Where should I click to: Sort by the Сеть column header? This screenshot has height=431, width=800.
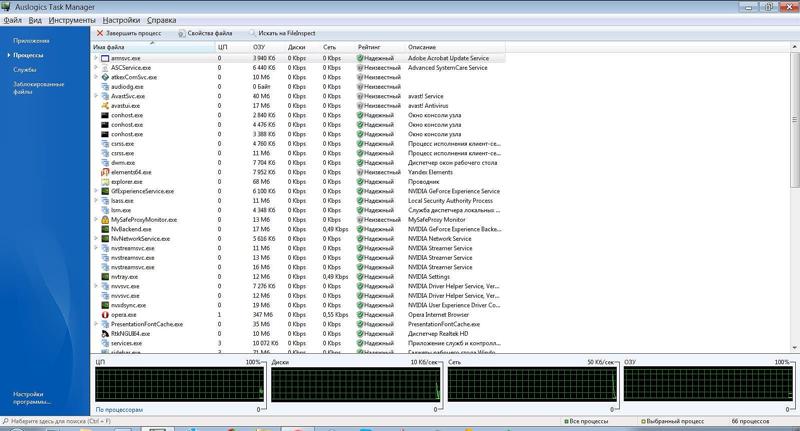(x=338, y=47)
